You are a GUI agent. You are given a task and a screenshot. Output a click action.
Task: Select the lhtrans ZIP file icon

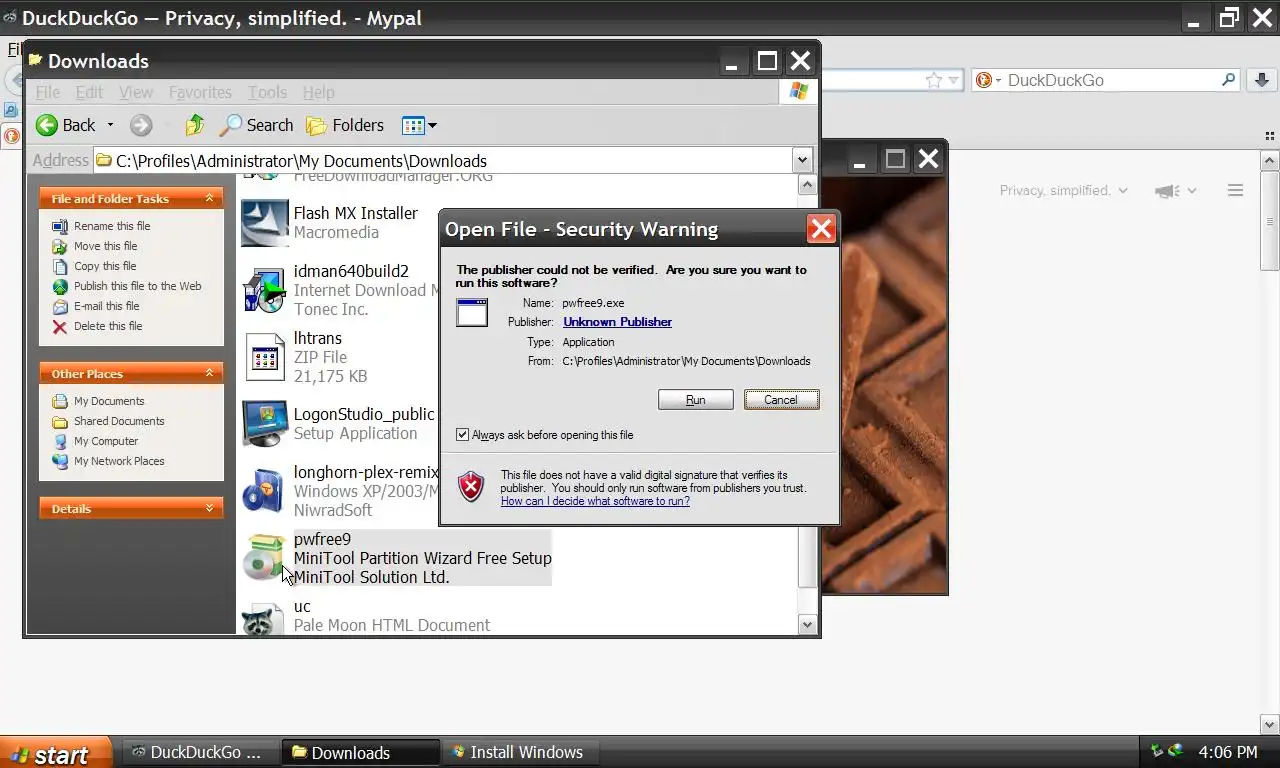[x=265, y=357]
